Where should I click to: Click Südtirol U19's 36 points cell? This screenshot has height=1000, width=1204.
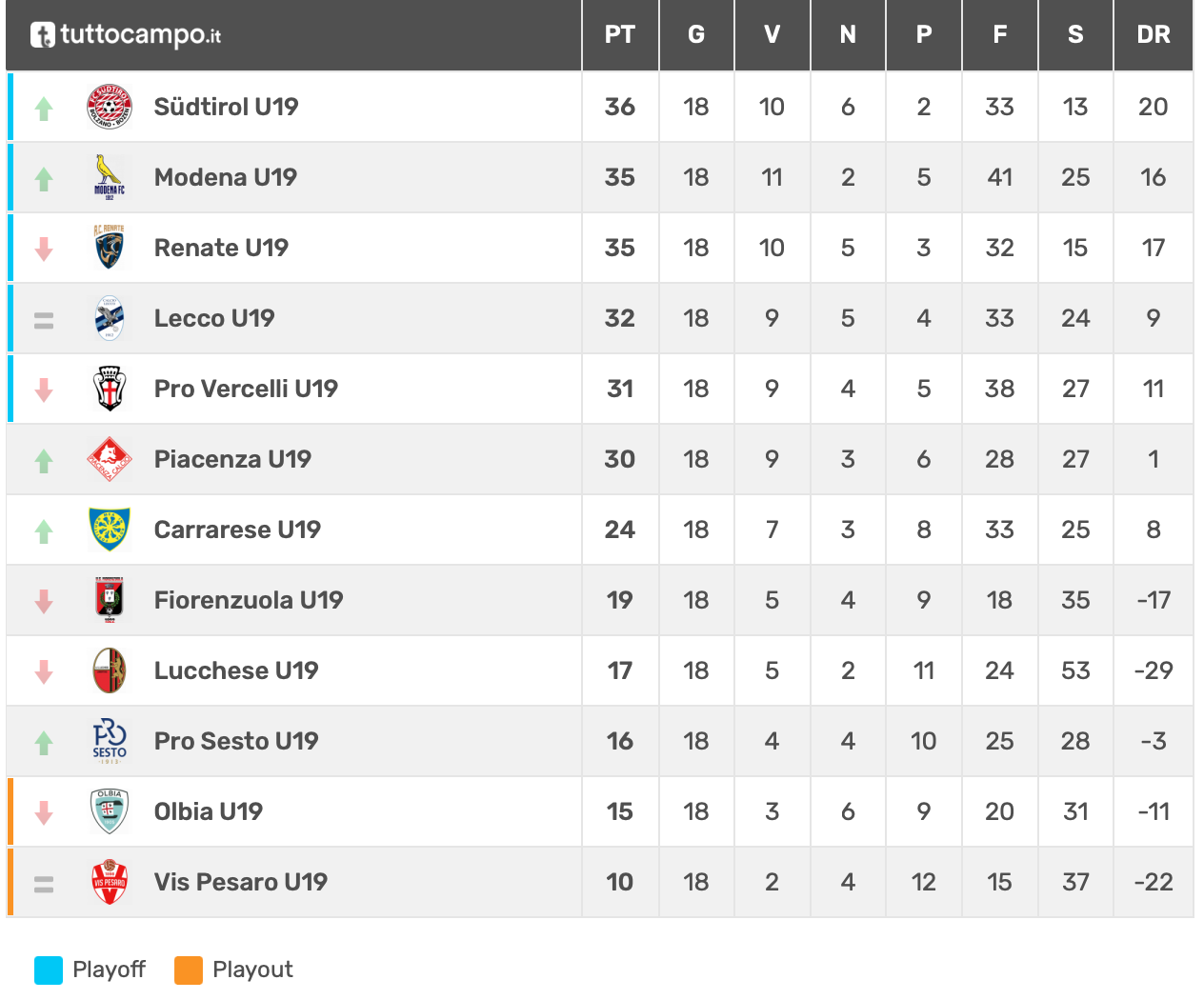click(x=619, y=107)
